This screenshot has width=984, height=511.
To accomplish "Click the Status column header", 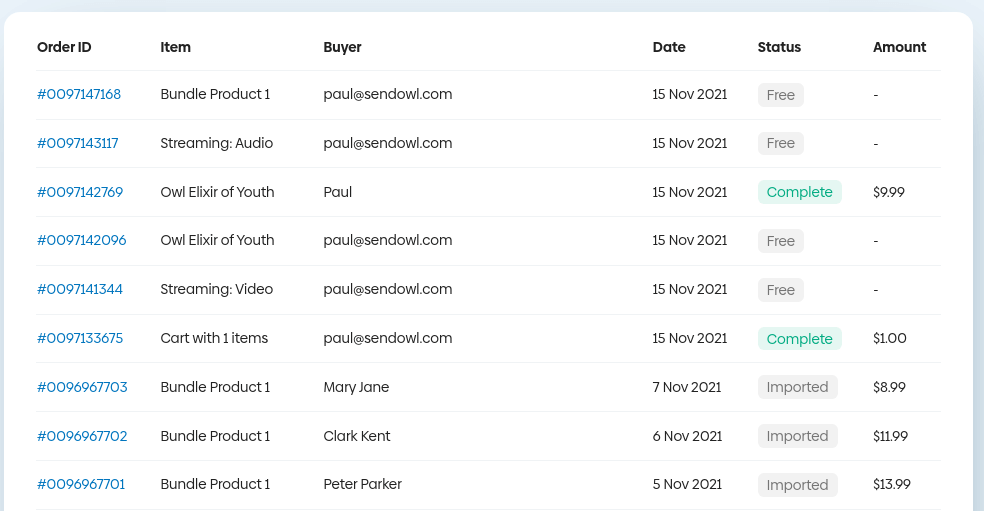I will (x=779, y=47).
